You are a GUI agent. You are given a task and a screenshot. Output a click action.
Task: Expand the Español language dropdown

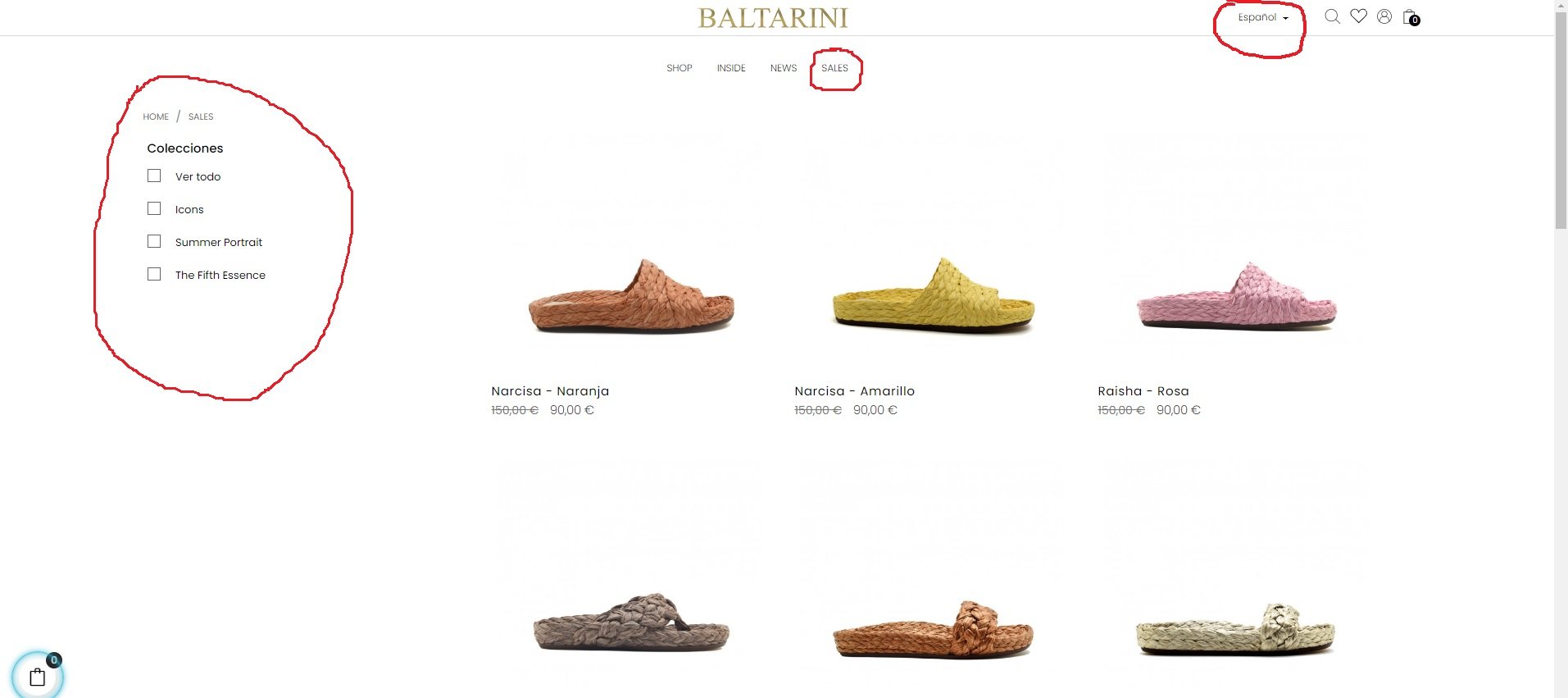(x=1263, y=17)
